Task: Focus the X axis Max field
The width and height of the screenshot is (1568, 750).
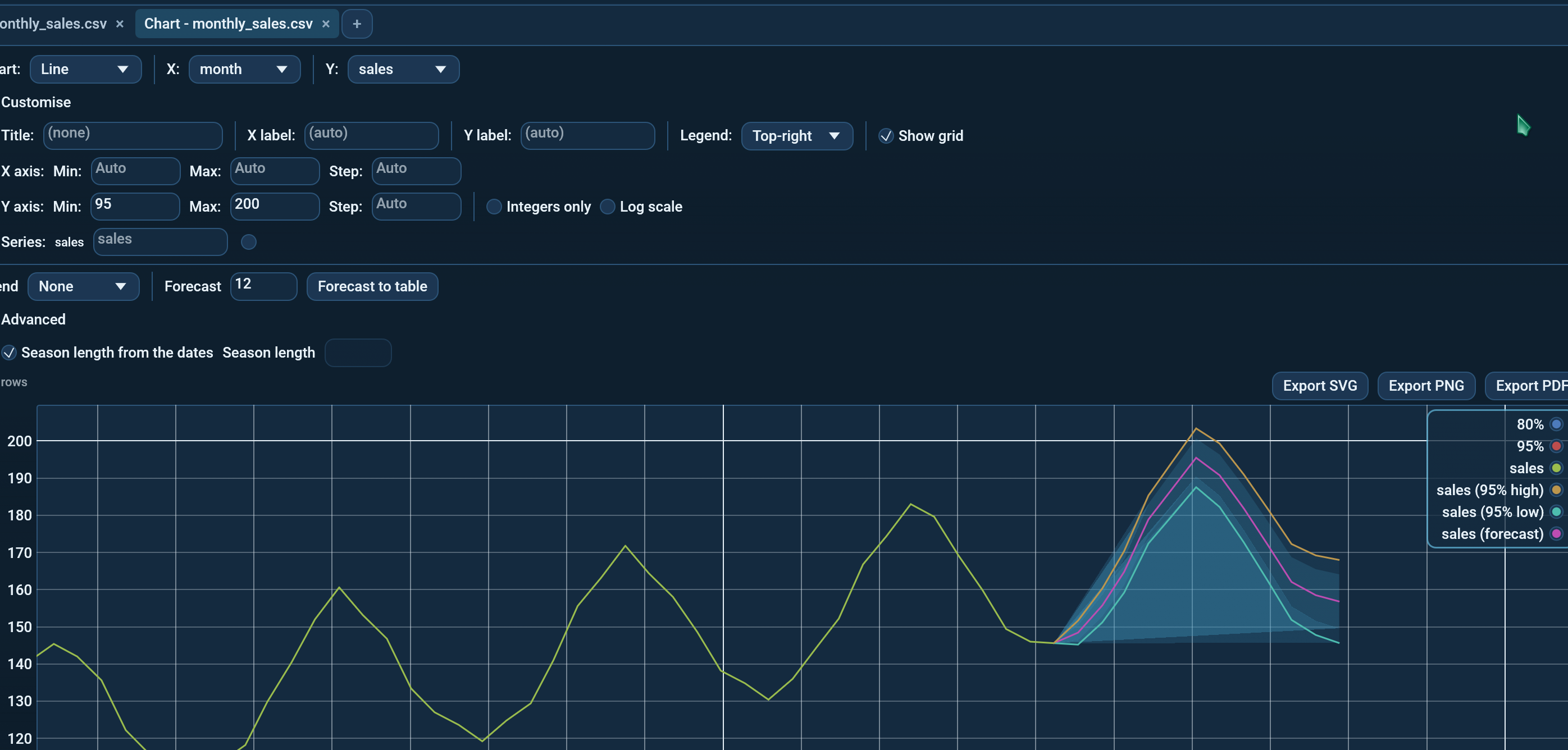Action: pos(275,171)
